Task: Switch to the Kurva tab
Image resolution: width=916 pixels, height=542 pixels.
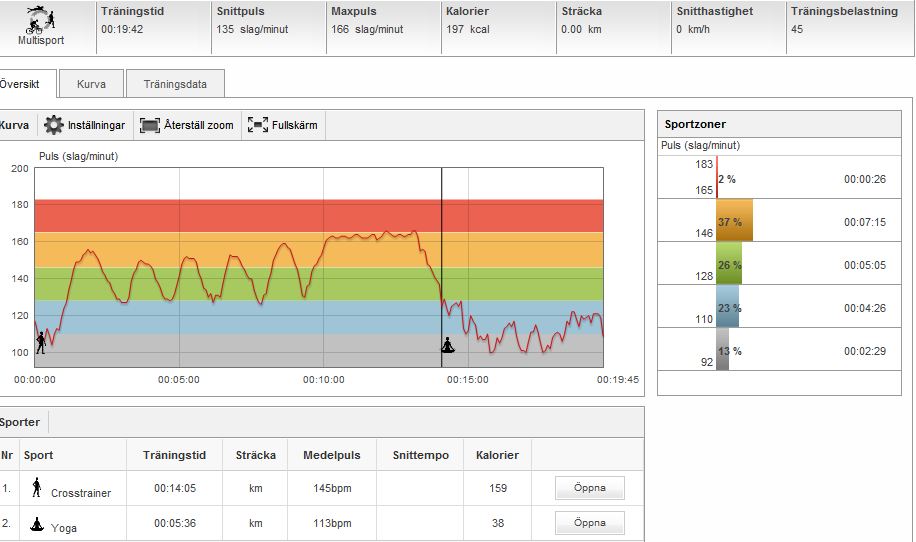Action: pyautogui.click(x=91, y=84)
